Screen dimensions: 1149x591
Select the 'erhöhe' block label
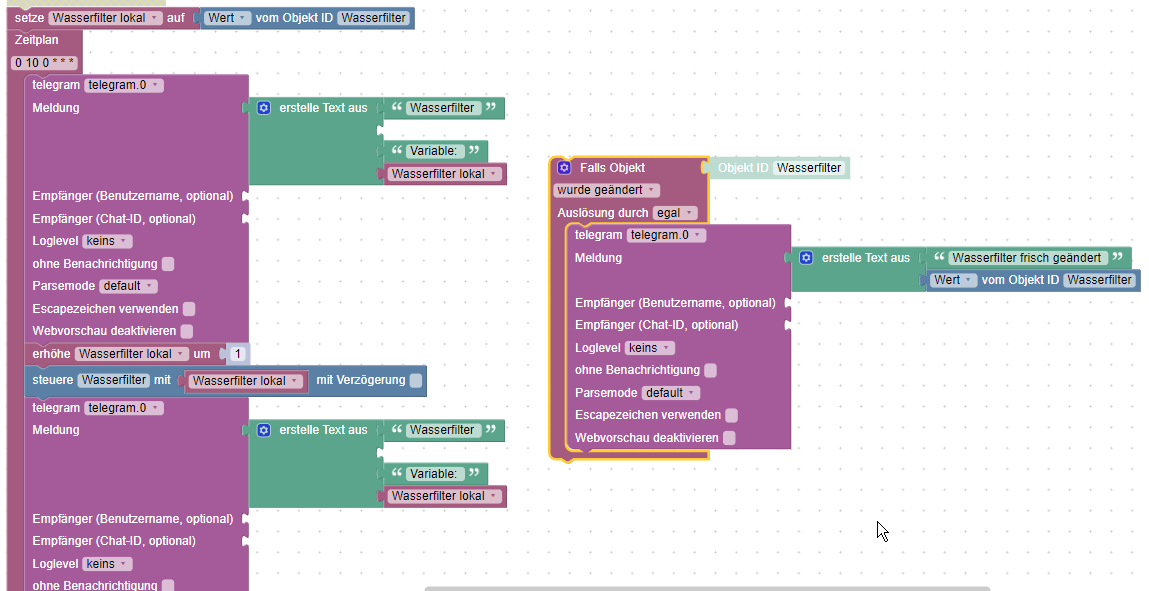[x=51, y=354]
